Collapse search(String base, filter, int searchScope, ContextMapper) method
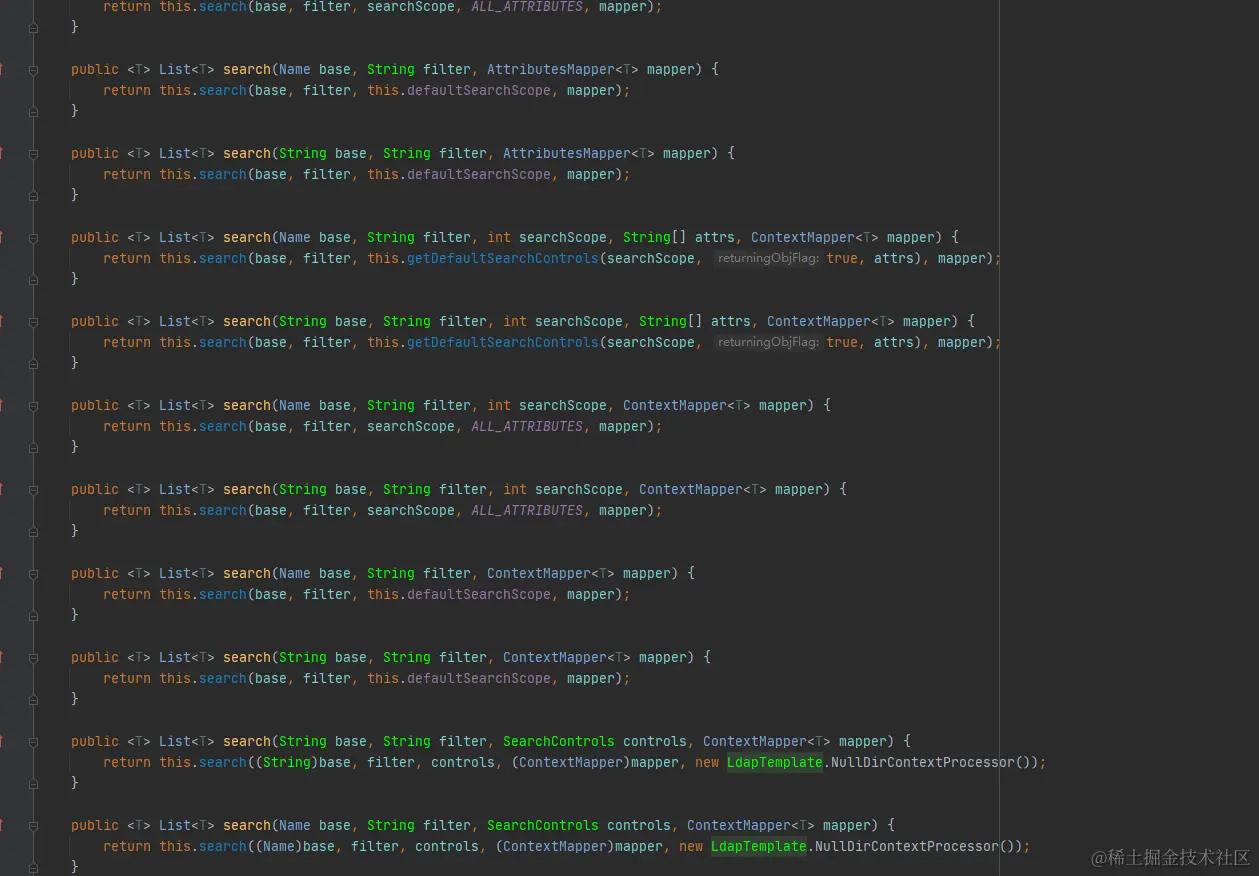The height and width of the screenshot is (876, 1259). 34,490
